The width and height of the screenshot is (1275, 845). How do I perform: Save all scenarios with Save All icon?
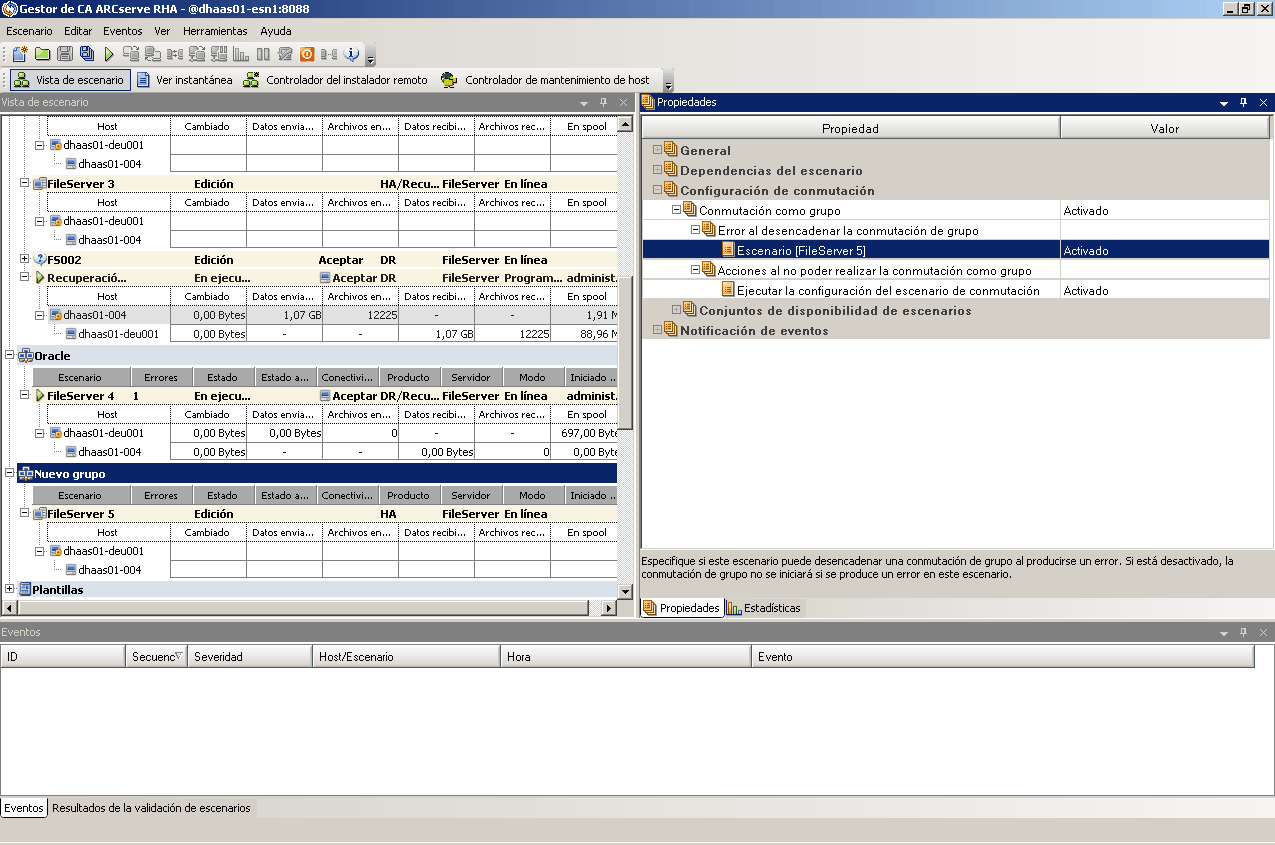point(87,54)
